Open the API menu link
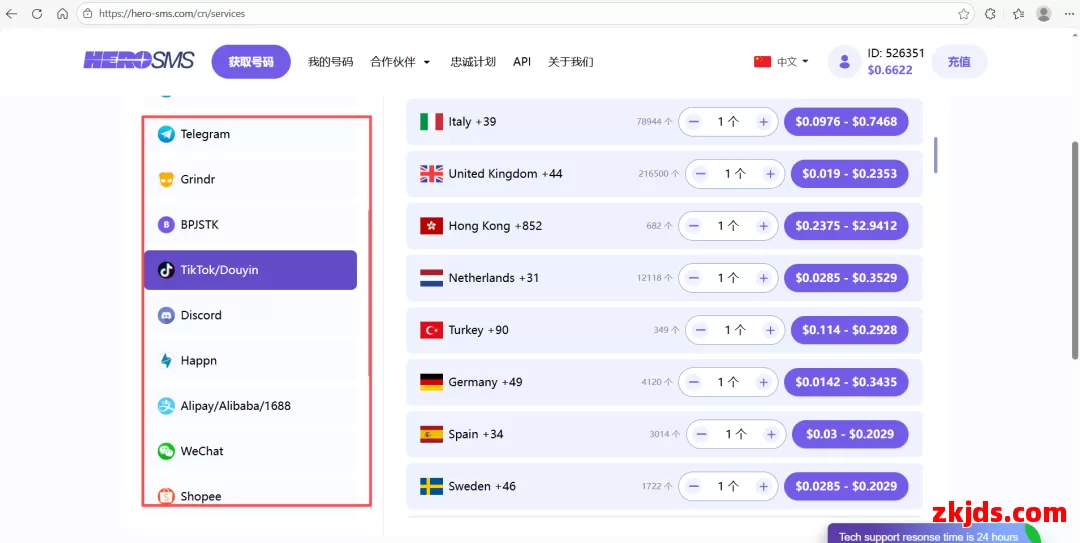Viewport: 1080px width, 543px height. (522, 62)
